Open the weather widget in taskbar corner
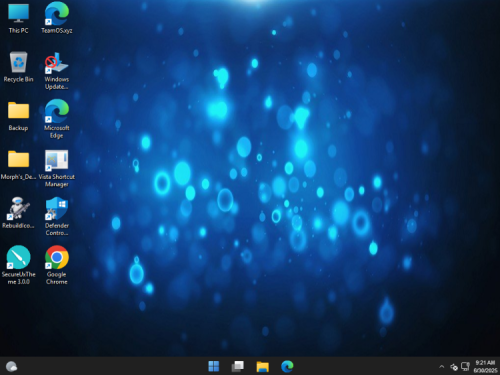Screen dimensions: 500x375 tap(12, 366)
